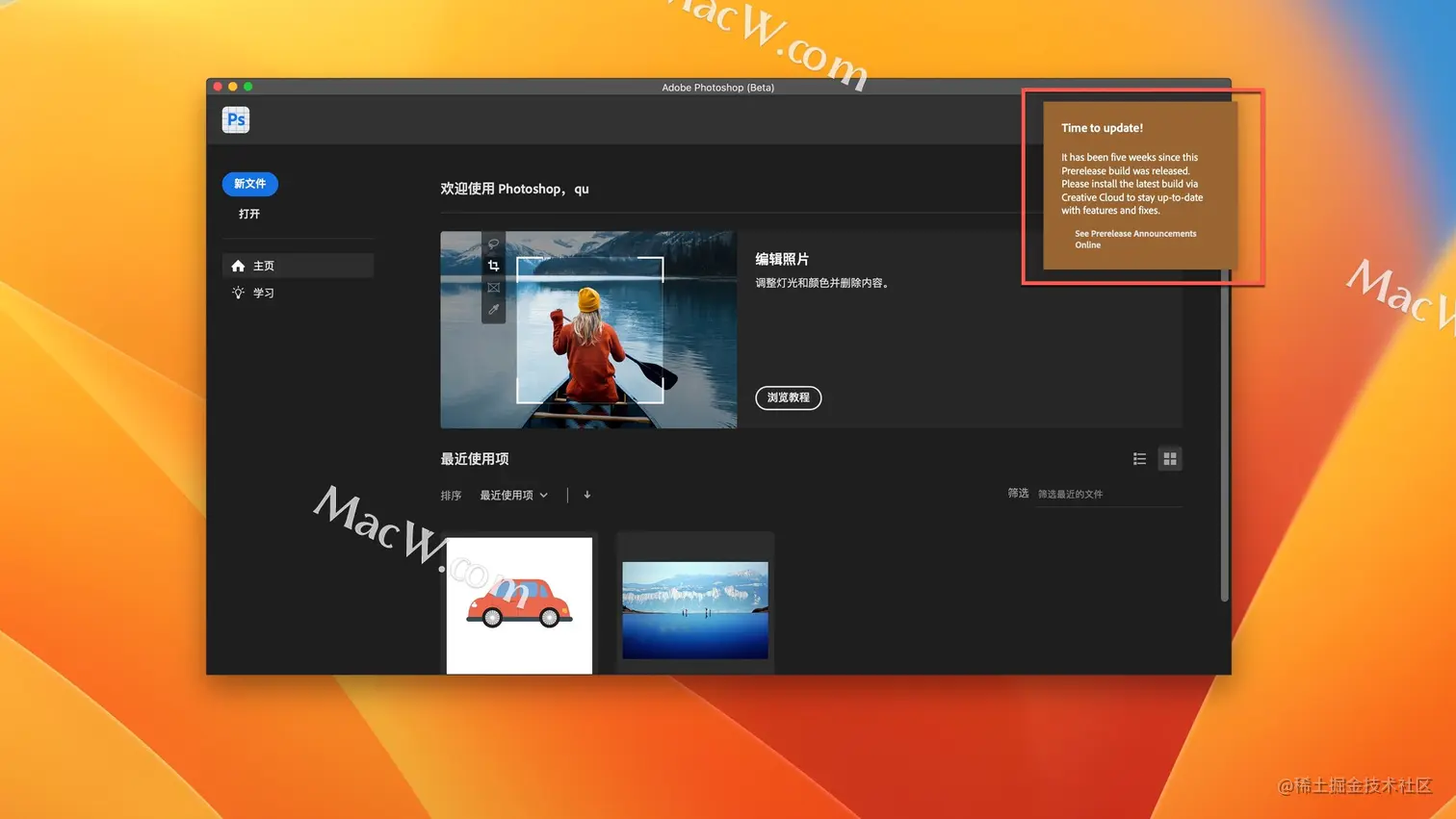The height and width of the screenshot is (819, 1456).
Task: Open See Prerelease Announcements Online link
Action: (1135, 239)
